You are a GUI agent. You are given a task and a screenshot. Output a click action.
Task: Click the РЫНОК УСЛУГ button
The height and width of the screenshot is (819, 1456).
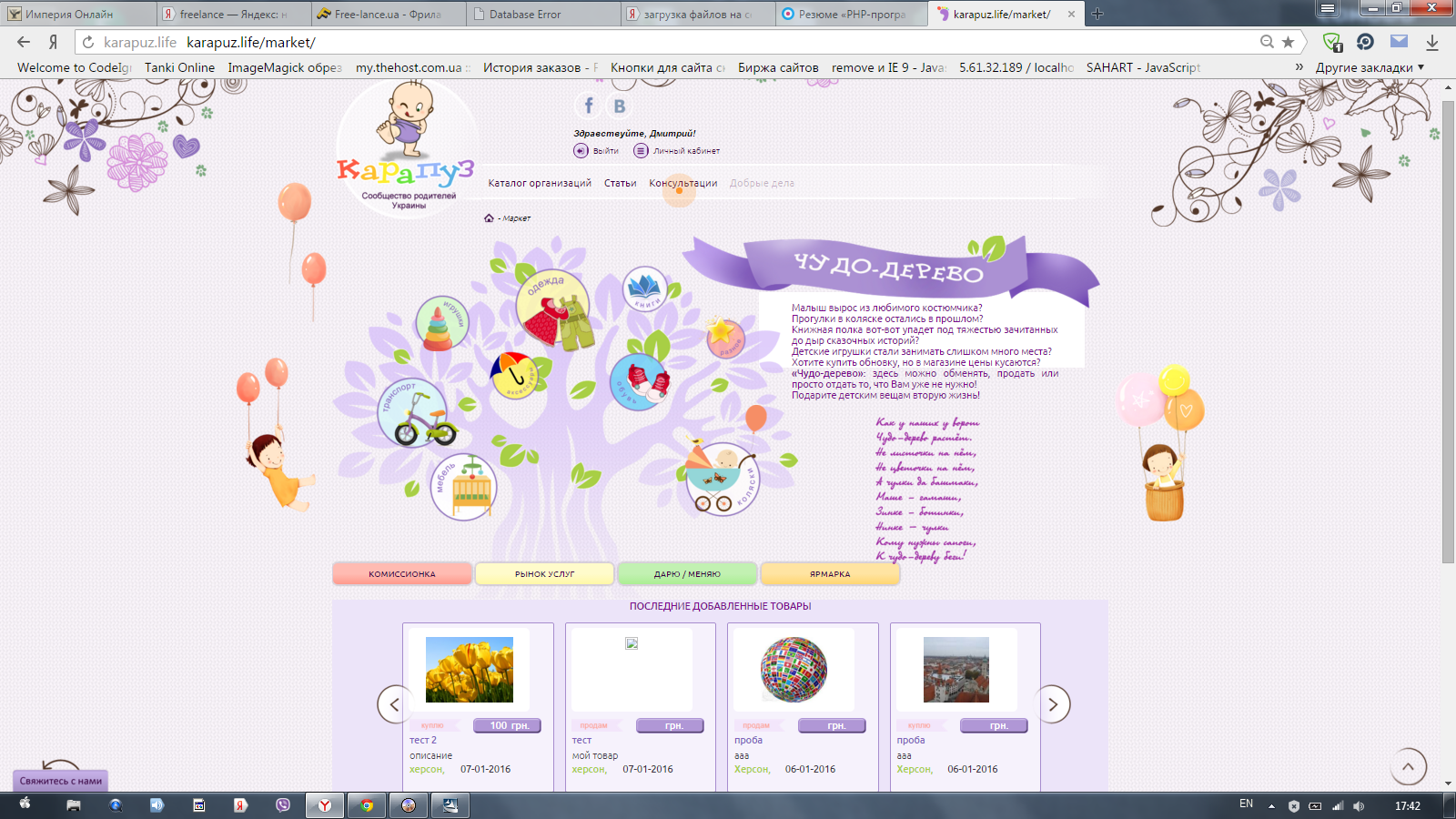point(544,573)
